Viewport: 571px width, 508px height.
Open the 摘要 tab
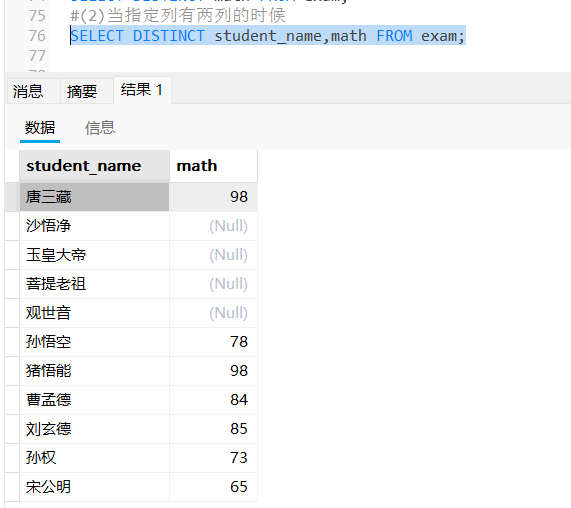87,91
